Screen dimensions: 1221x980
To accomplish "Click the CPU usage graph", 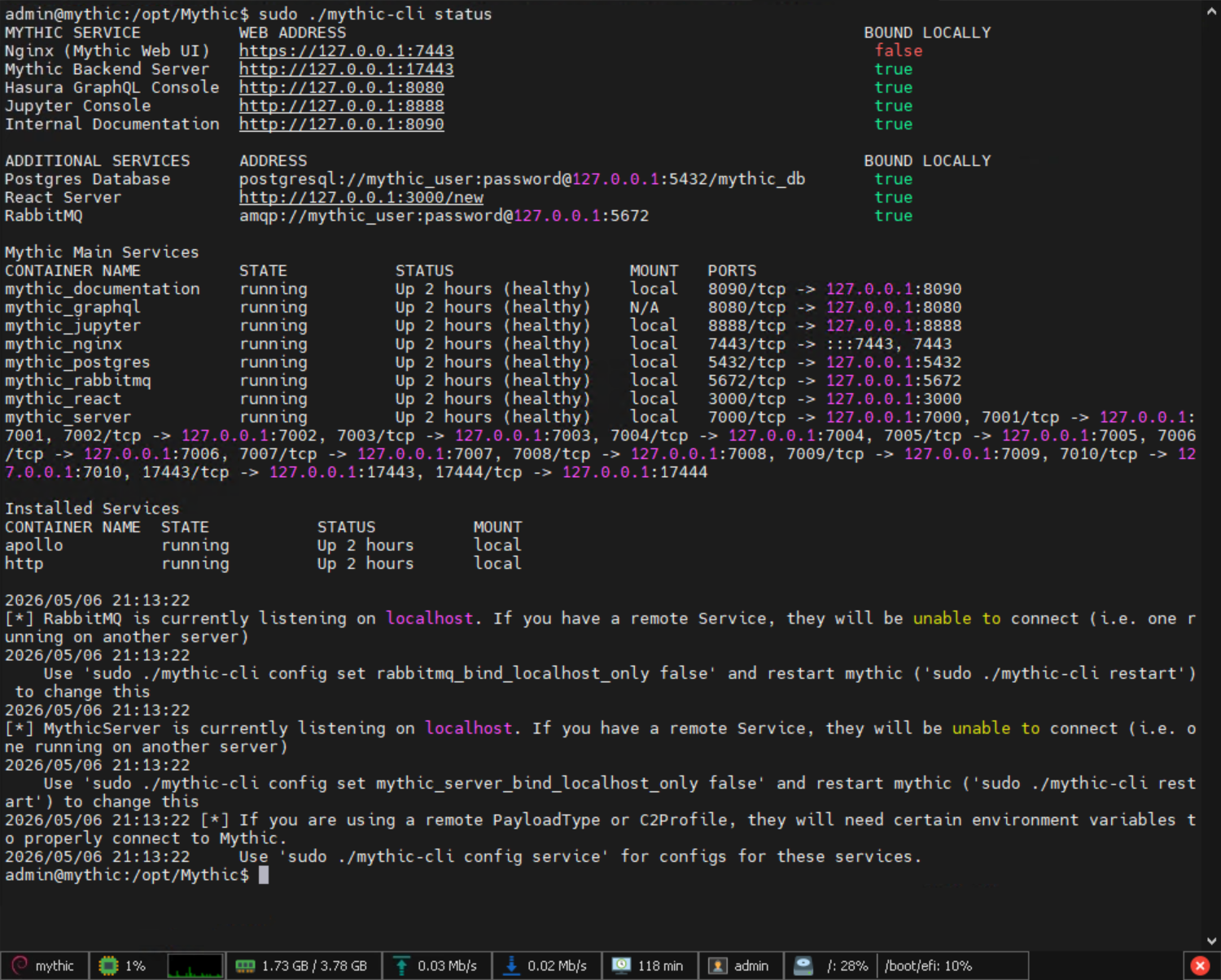I will pyautogui.click(x=195, y=965).
